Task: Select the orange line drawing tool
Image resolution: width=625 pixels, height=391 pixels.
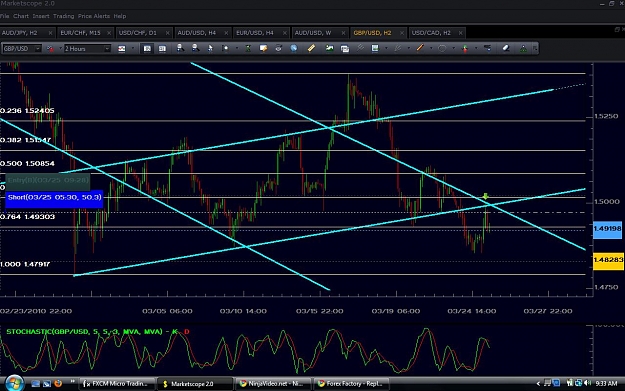Action: tap(420, 48)
